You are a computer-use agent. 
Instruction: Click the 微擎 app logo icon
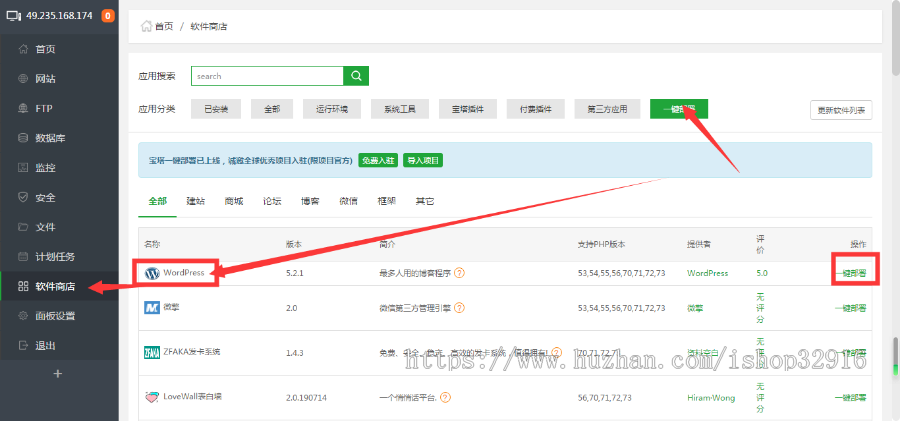[152, 308]
